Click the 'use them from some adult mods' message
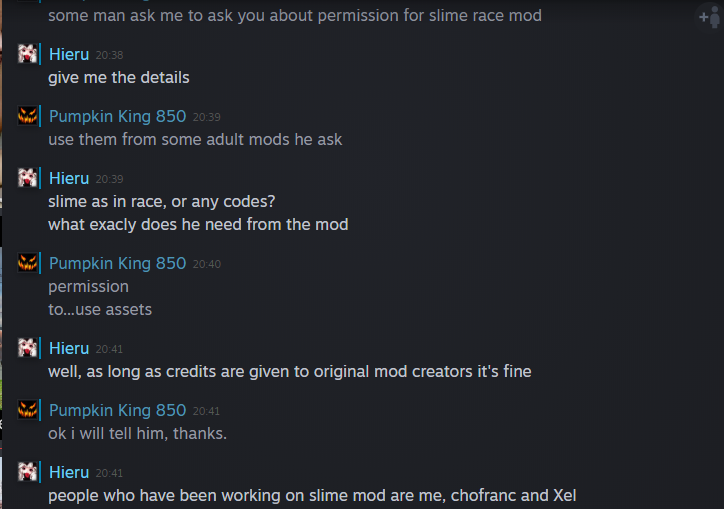Screen dimensions: 724x509 [195, 139]
